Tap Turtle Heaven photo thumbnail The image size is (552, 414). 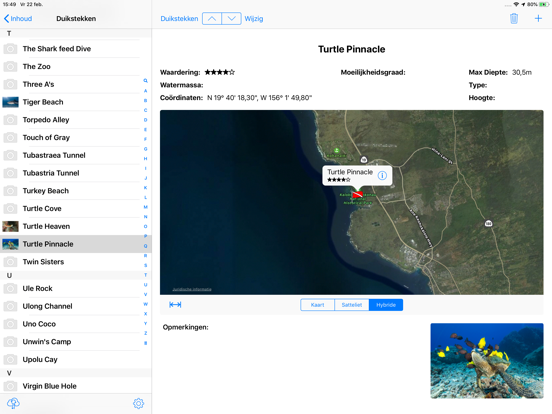pyautogui.click(x=10, y=226)
